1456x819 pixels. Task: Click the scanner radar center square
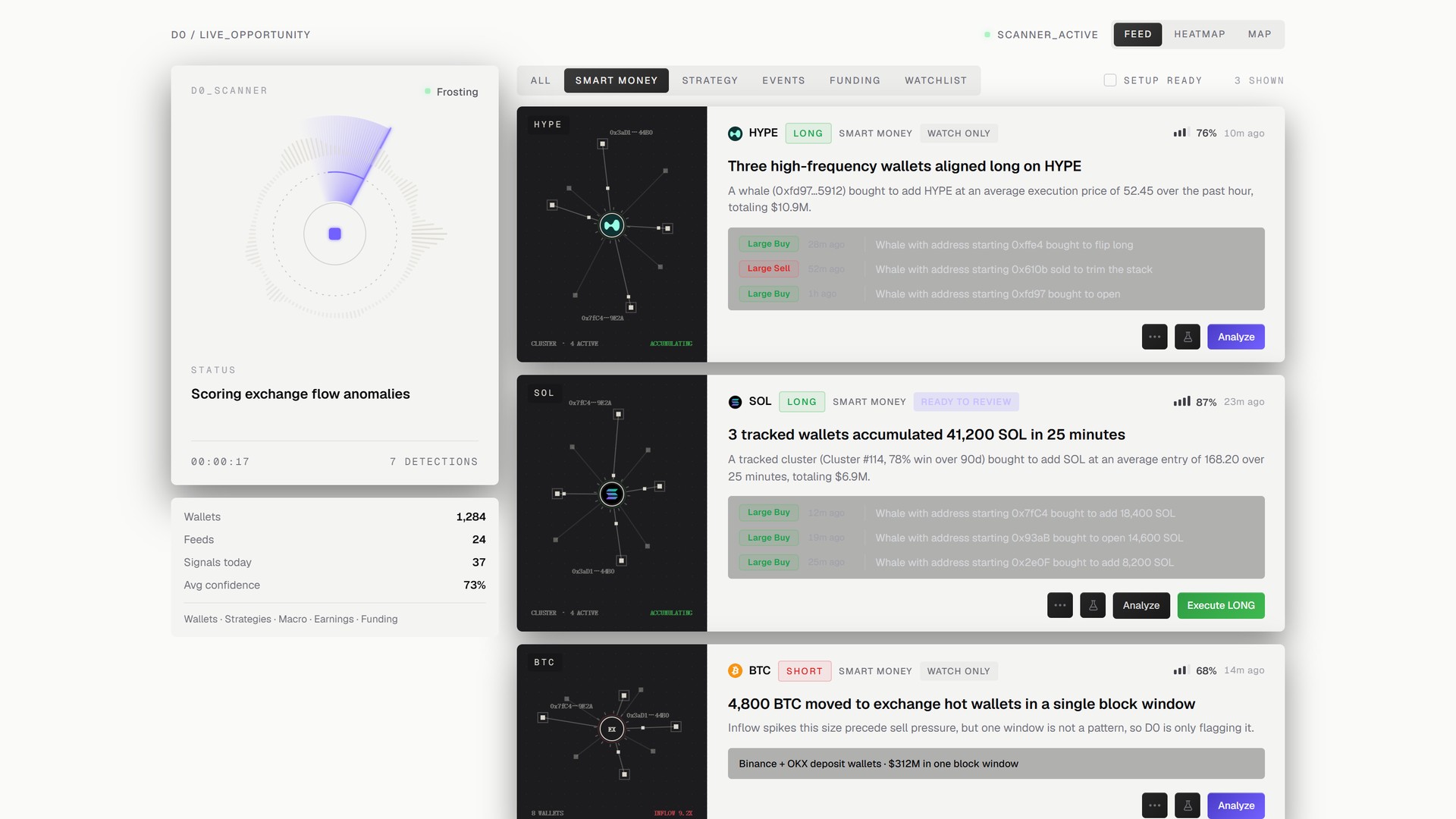(x=334, y=234)
